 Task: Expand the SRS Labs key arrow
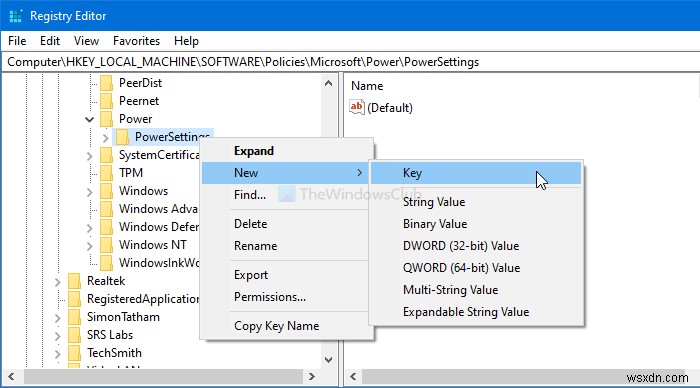coord(58,336)
